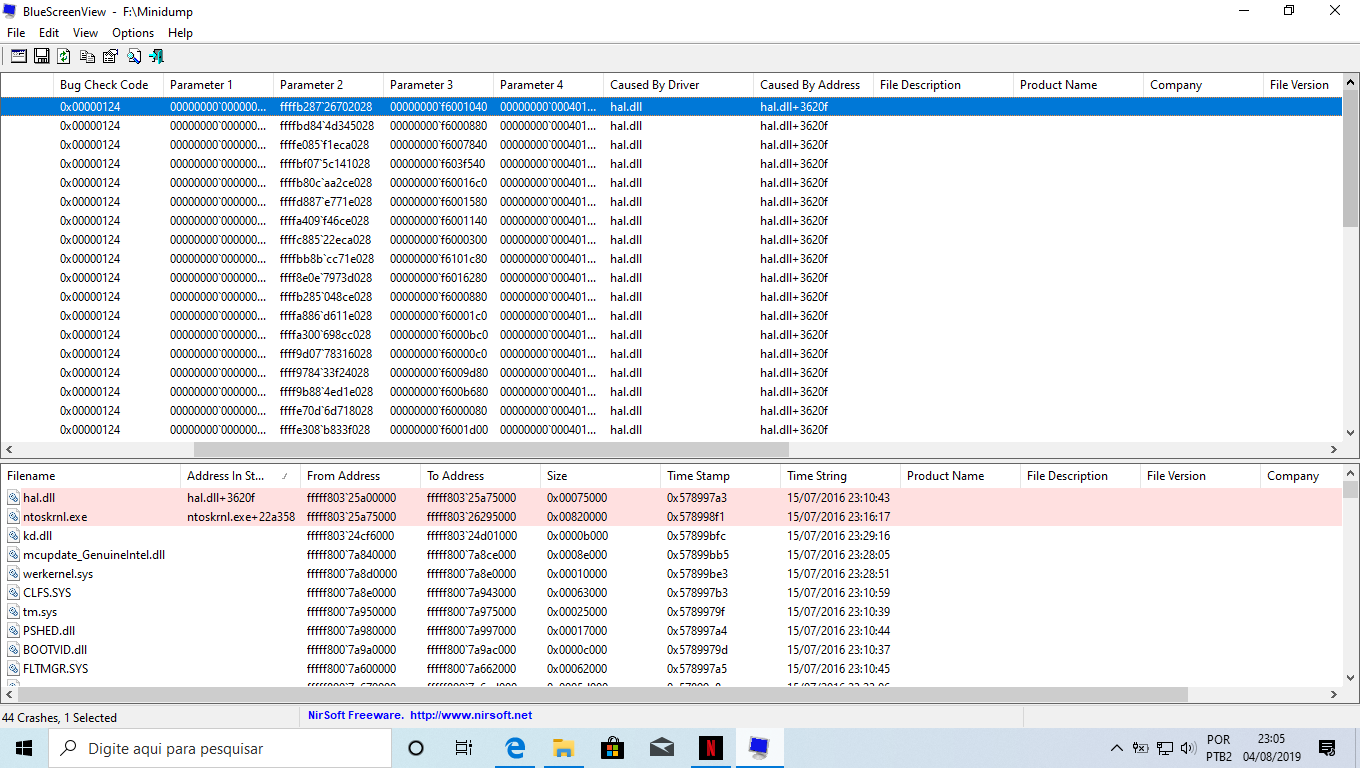The image size is (1360, 768).
Task: Sort lower pane by Filename column header
Action: click(x=90, y=476)
